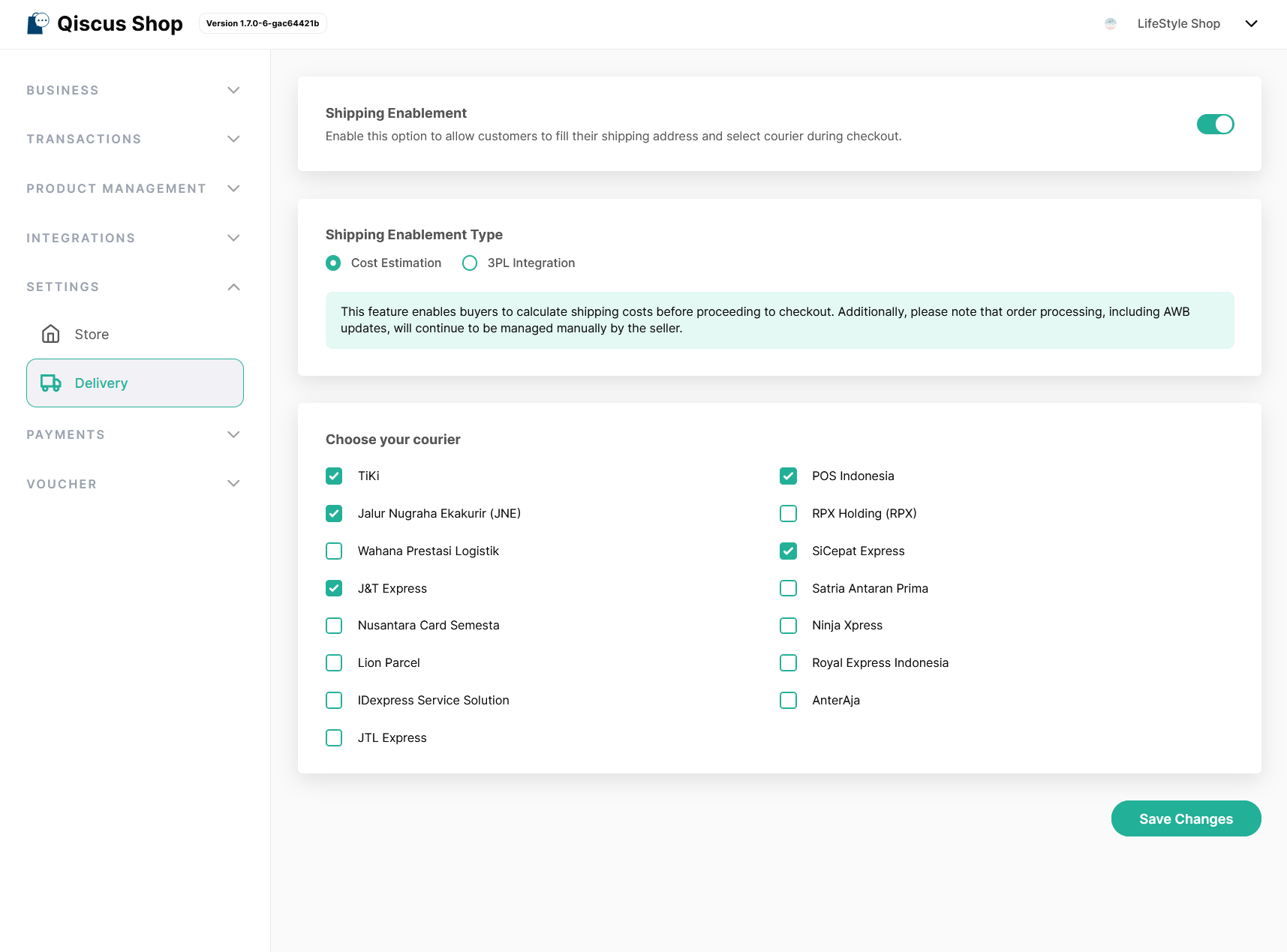Click the LifeStyle Shop avatar icon
This screenshot has height=952, width=1287.
tap(1111, 23)
